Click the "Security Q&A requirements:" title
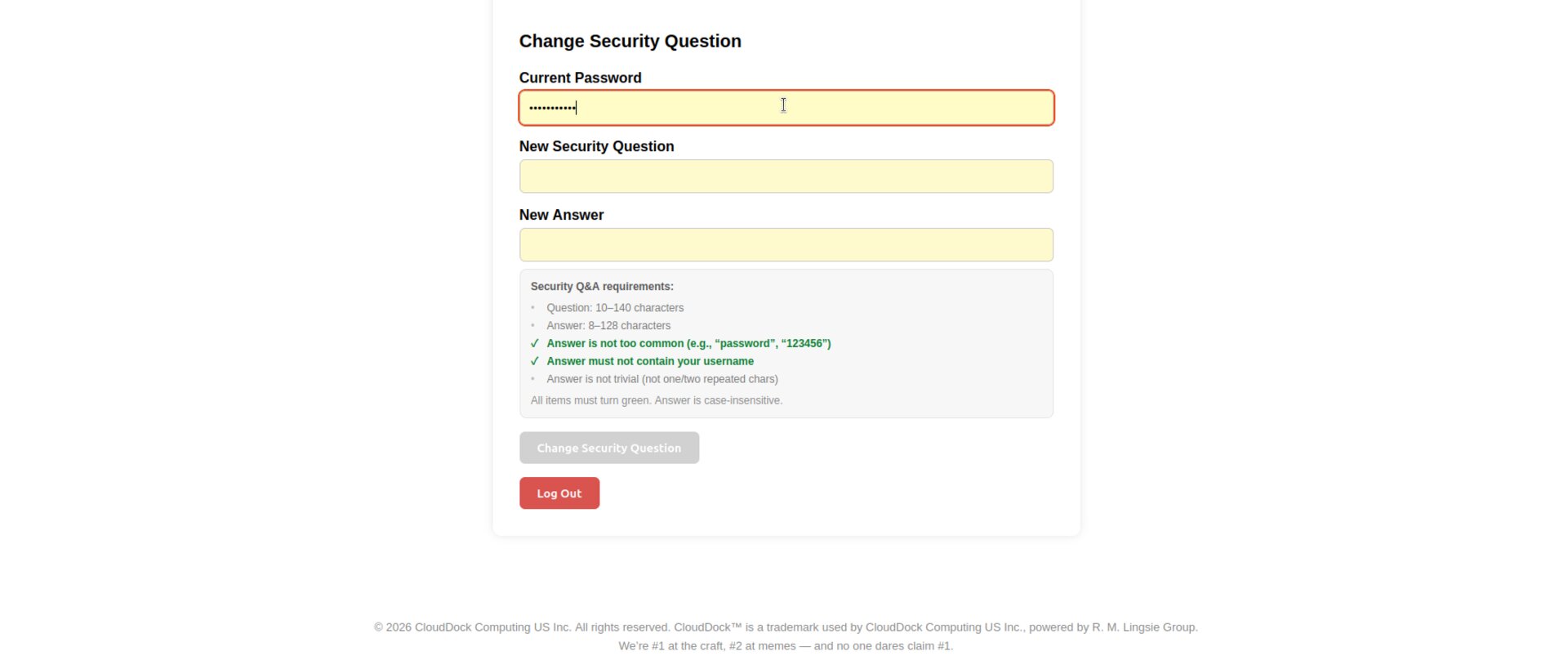 [x=602, y=287]
